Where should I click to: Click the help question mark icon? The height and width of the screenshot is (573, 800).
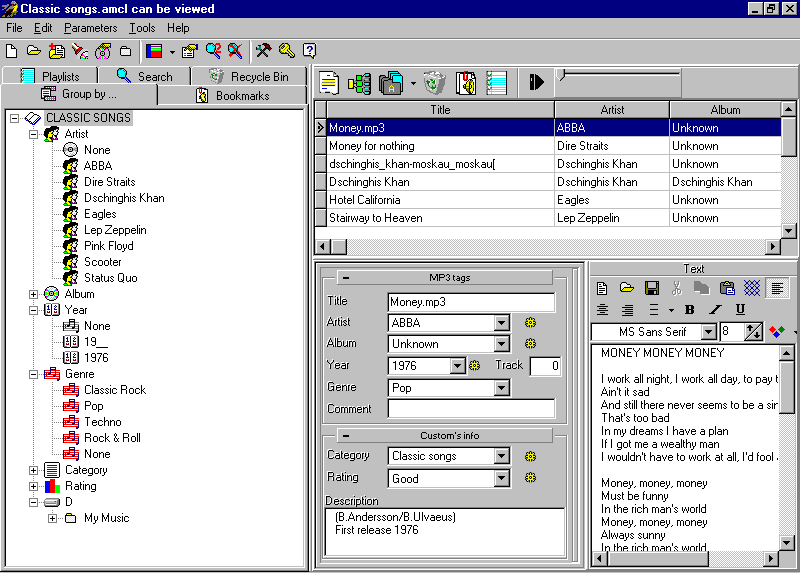[x=309, y=51]
